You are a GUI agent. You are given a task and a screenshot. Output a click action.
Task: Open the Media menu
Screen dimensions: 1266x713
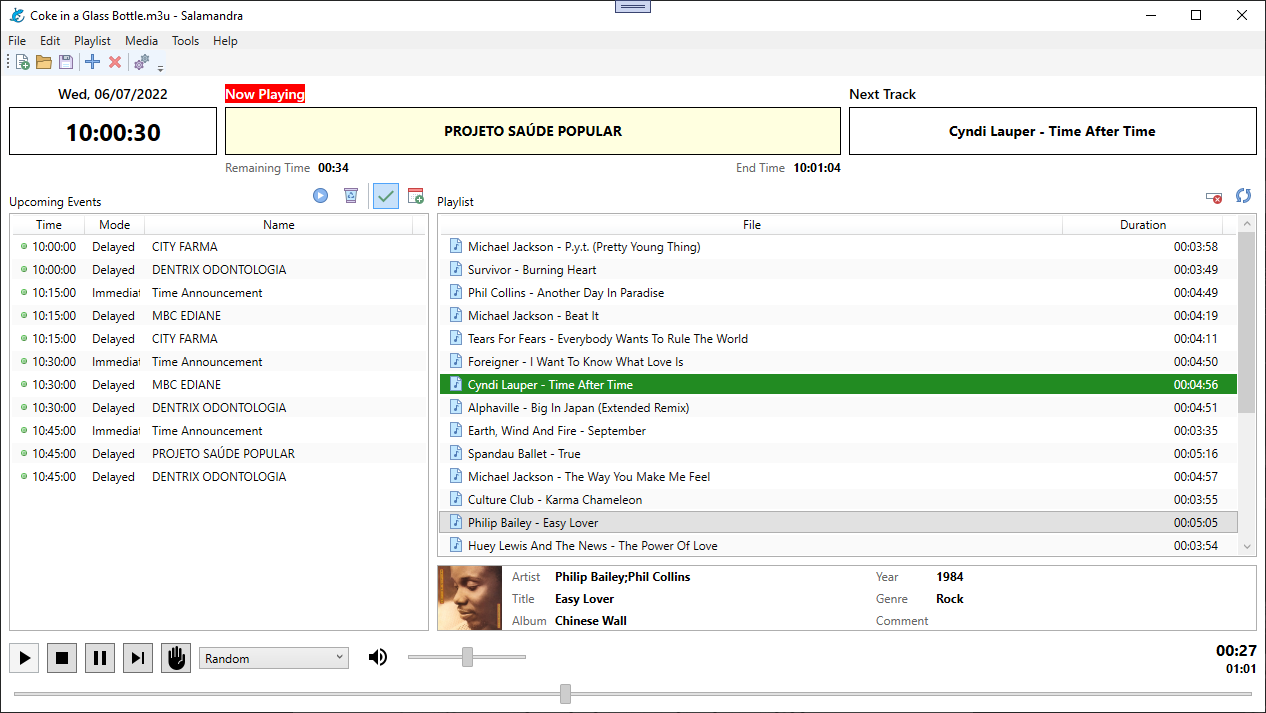pos(141,41)
